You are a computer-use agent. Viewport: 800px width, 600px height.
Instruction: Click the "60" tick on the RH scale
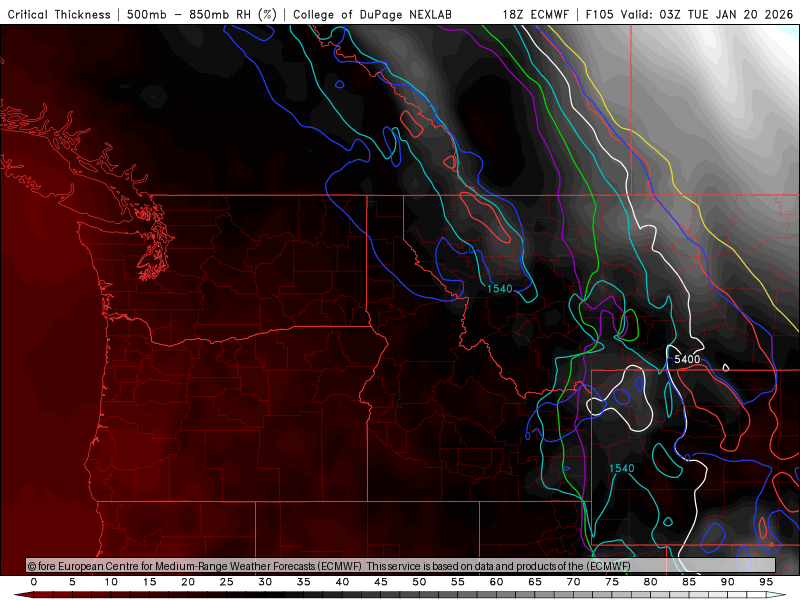tap(496, 582)
